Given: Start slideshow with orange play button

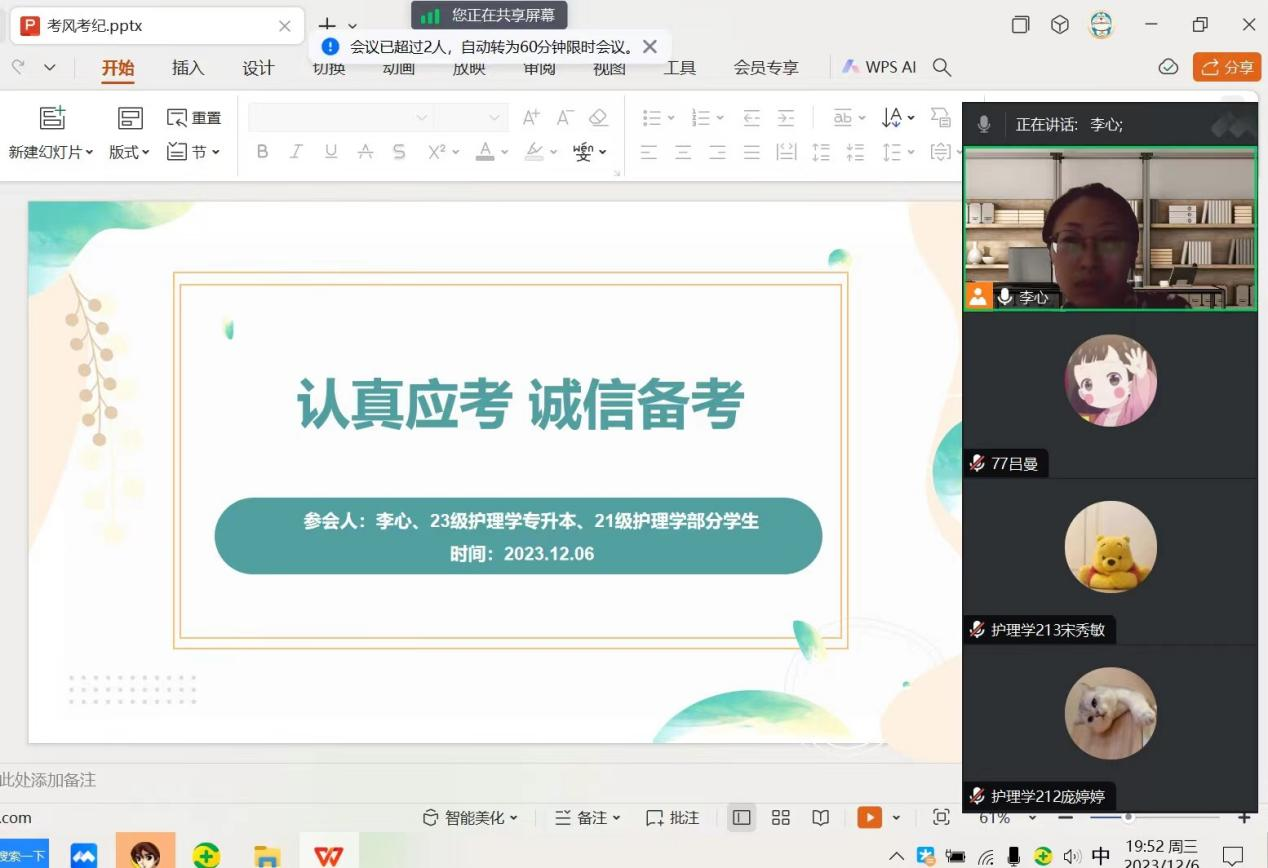Looking at the screenshot, I should [869, 818].
